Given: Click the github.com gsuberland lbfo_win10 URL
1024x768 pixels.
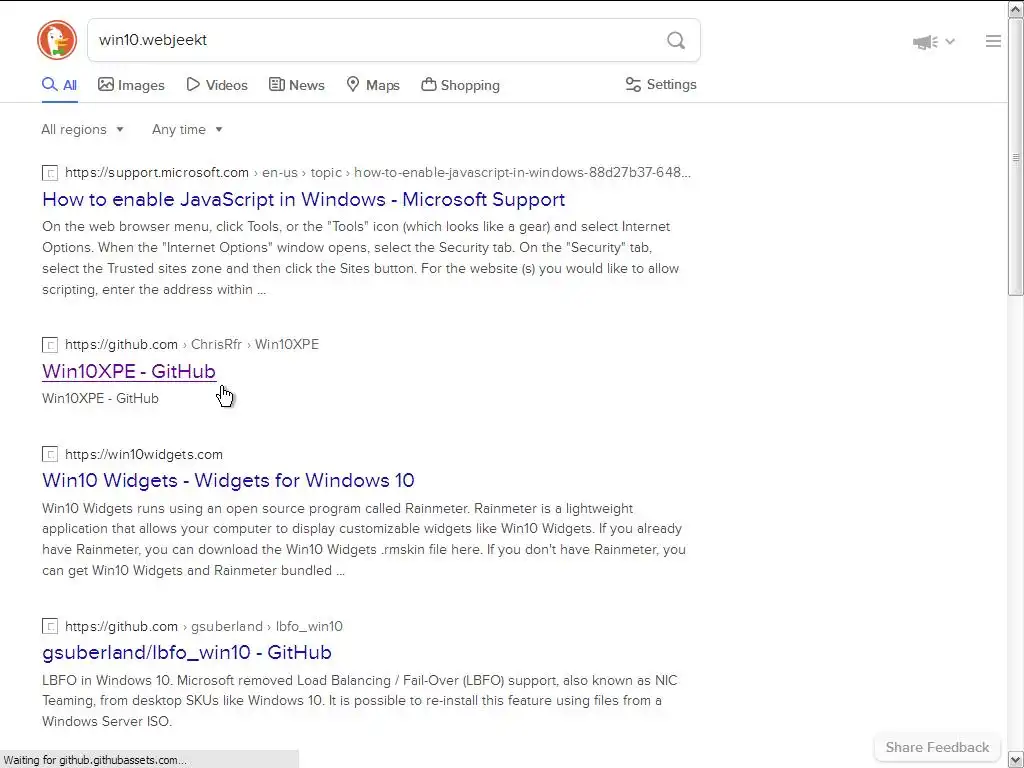Looking at the screenshot, I should click(204, 626).
